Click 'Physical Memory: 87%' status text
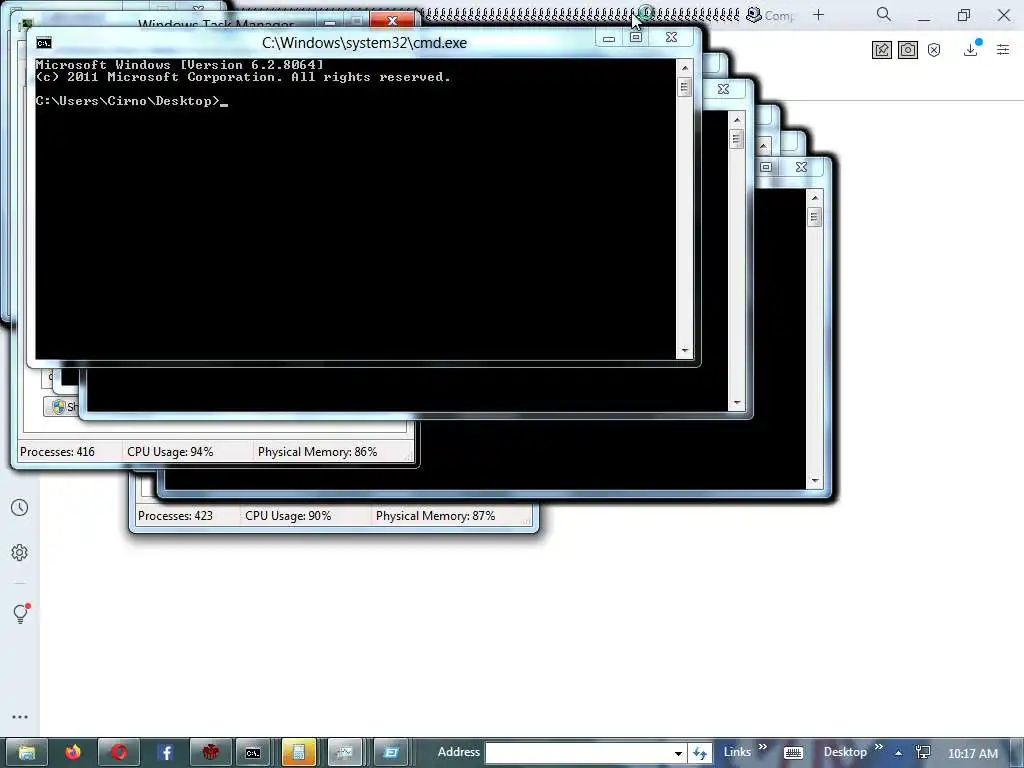Screen dimensions: 1024x768 pyautogui.click(x=436, y=516)
